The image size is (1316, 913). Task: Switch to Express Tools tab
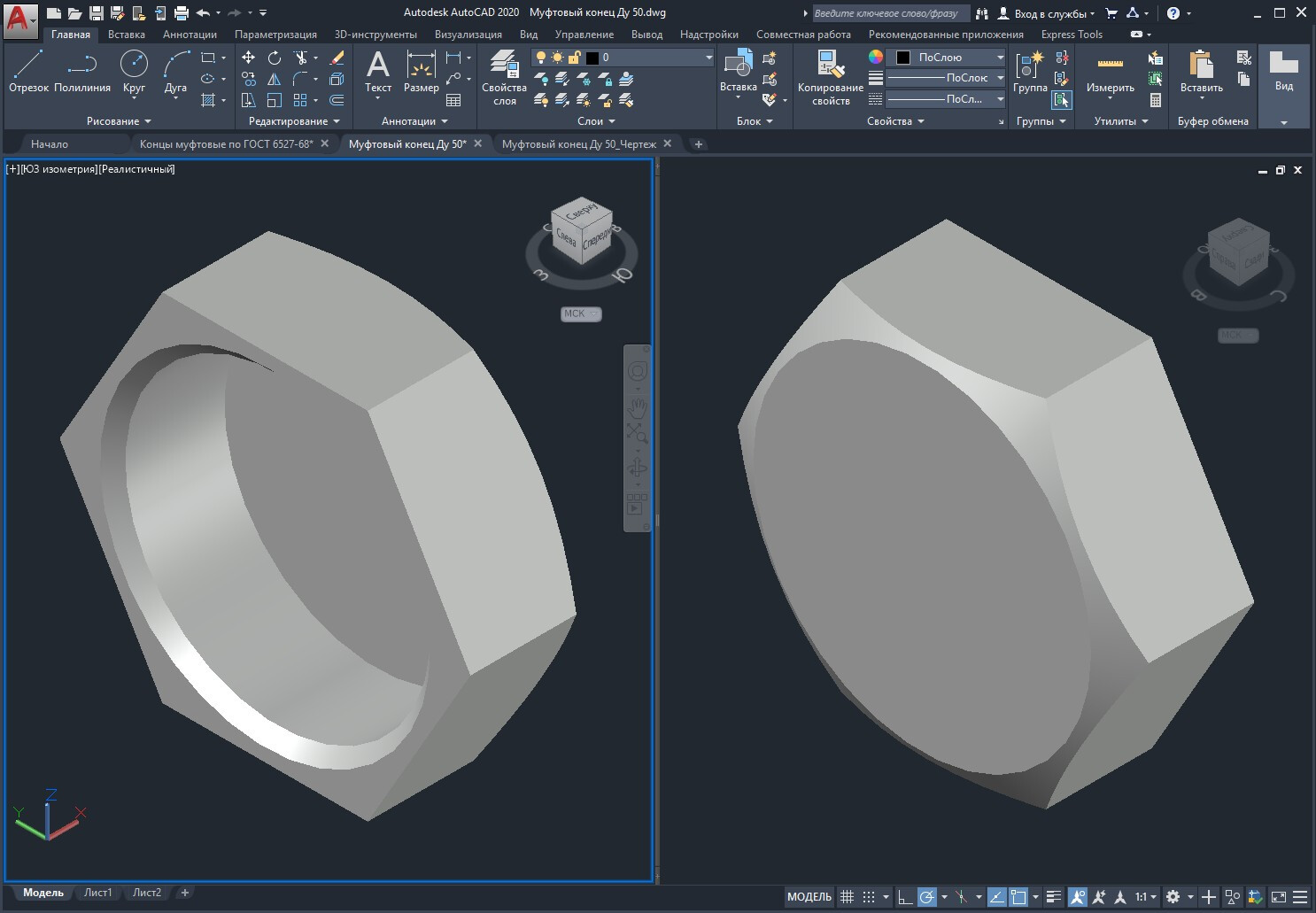[x=1072, y=35]
